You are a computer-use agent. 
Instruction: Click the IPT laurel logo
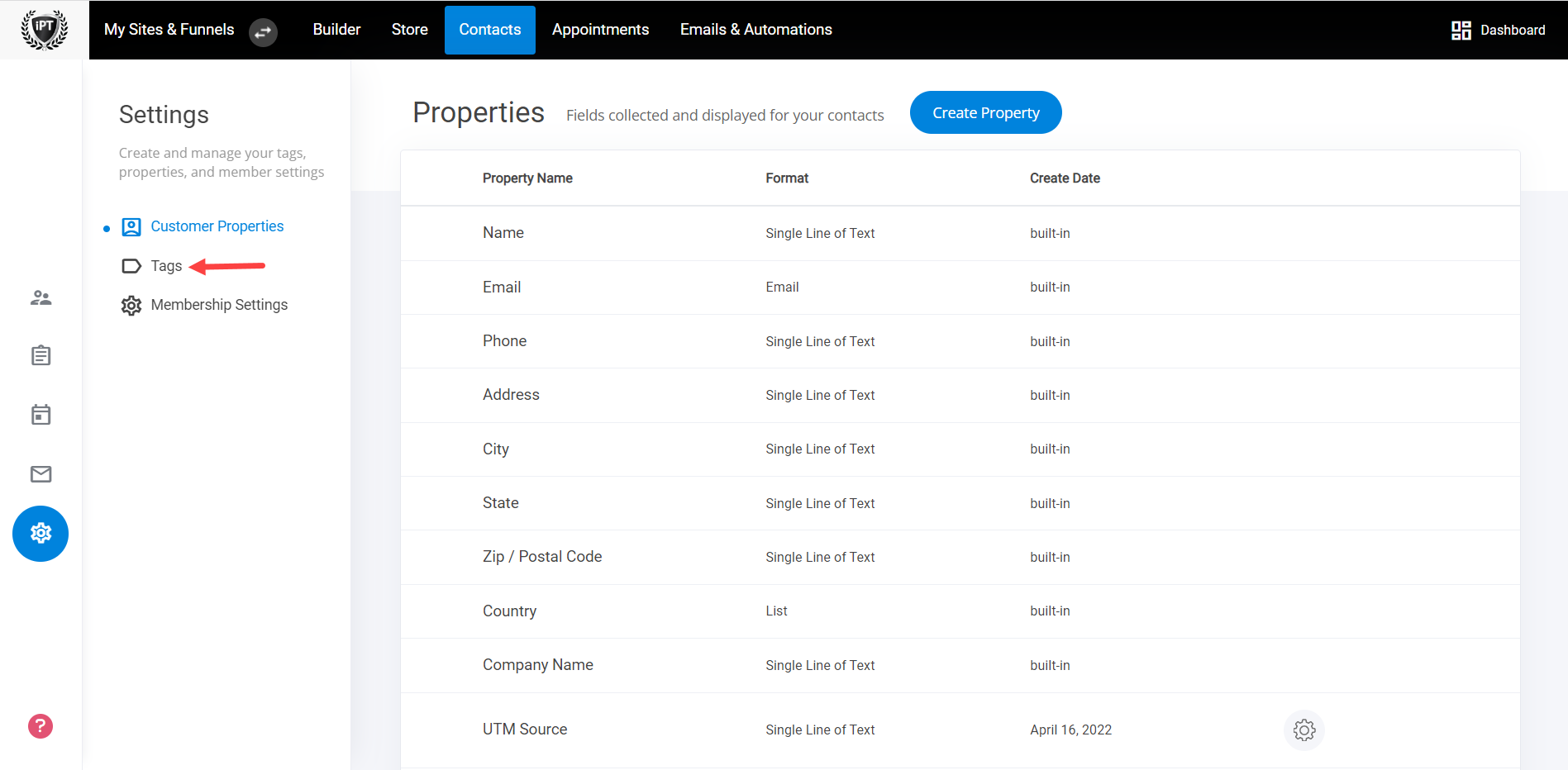coord(44,30)
